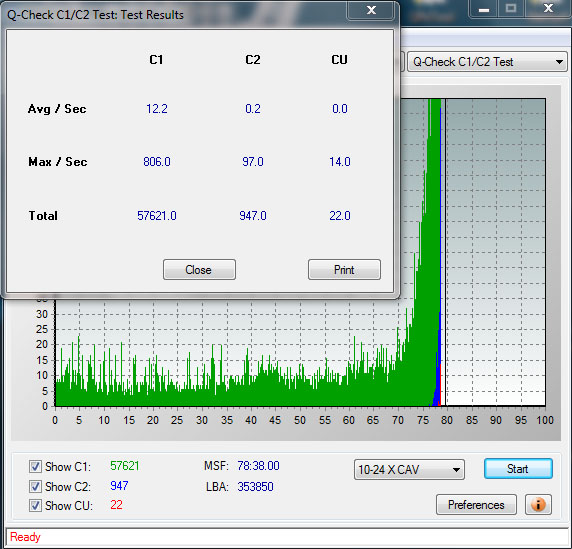
Task: Open the Preferences settings
Action: (476, 505)
